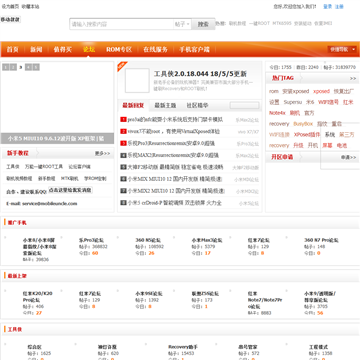The image size is (360, 360).
Task: Expand the 快捷导航 dropdown
Action: click(342, 49)
